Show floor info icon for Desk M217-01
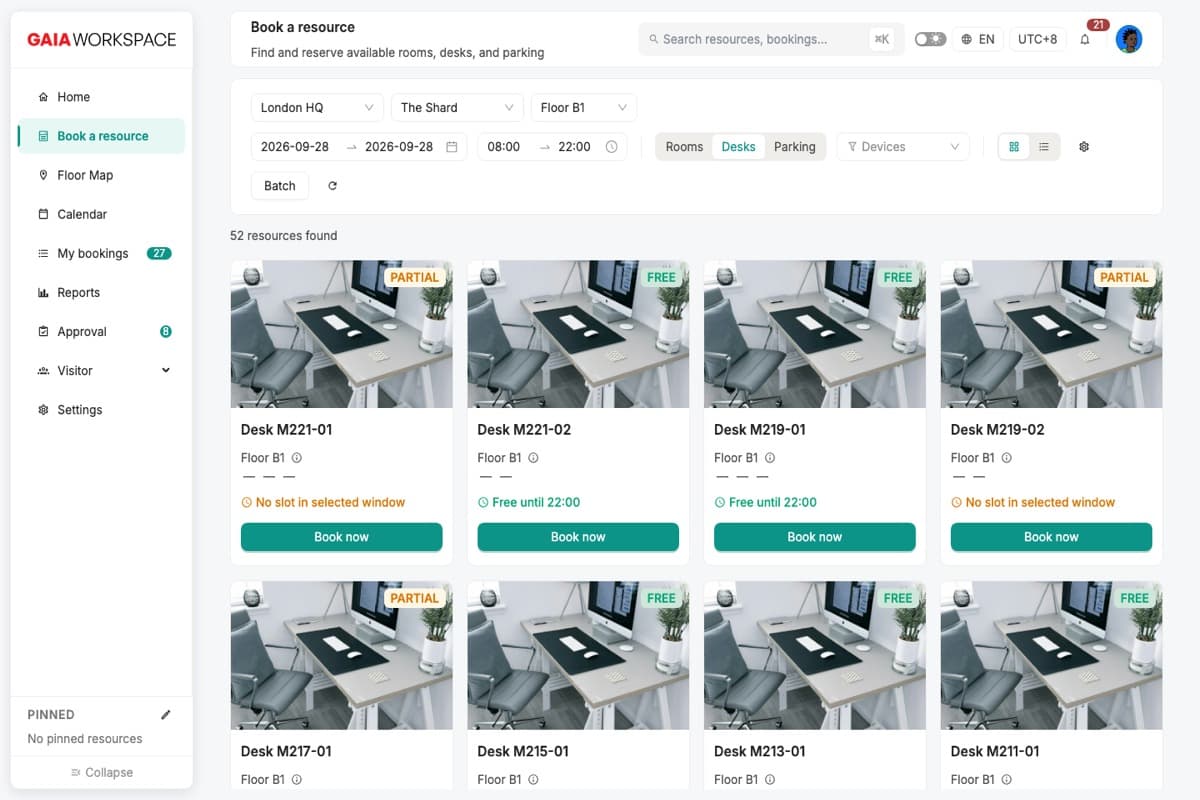 [x=297, y=779]
